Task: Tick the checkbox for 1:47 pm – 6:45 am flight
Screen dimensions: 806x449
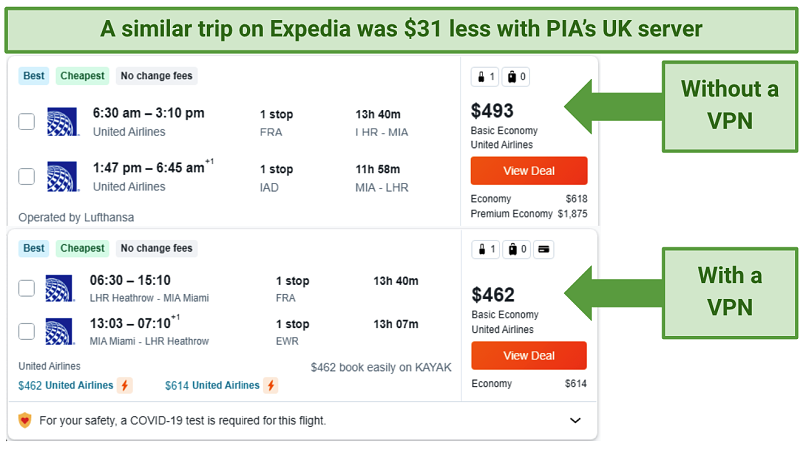Action: pos(26,176)
